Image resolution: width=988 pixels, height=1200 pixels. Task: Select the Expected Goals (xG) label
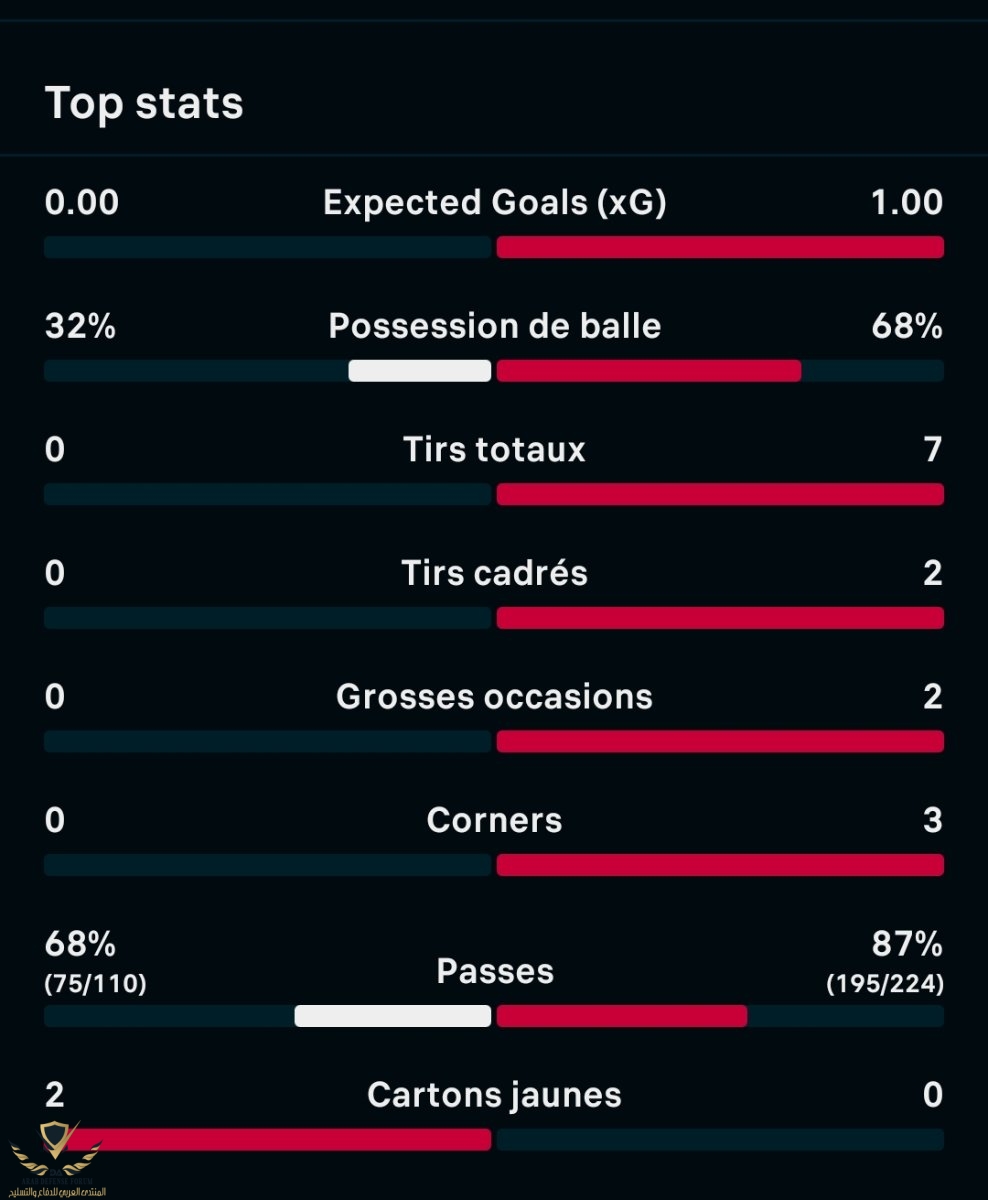point(494,202)
